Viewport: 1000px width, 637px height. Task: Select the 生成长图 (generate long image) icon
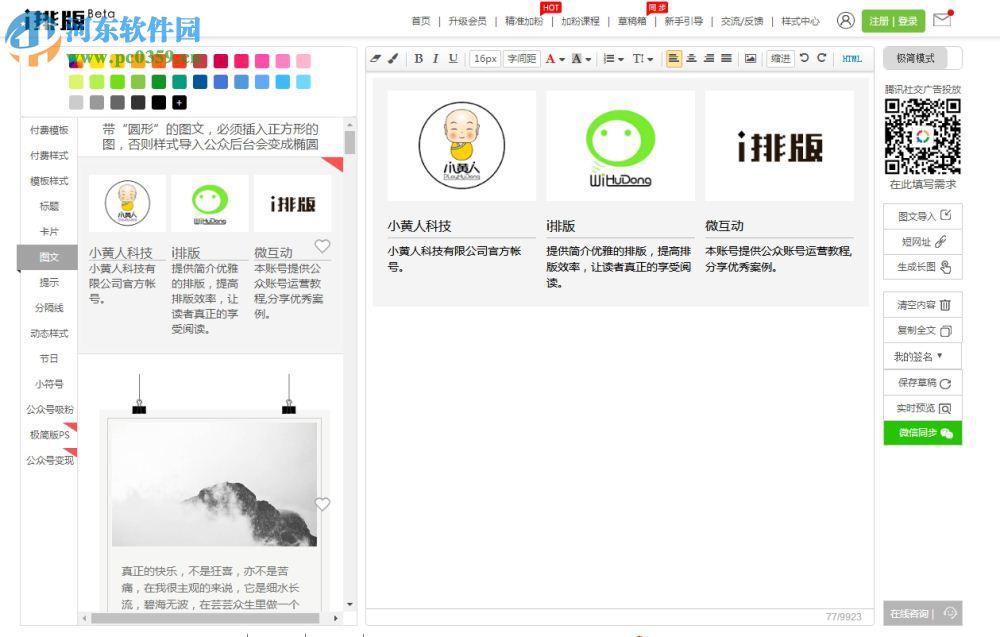[947, 268]
